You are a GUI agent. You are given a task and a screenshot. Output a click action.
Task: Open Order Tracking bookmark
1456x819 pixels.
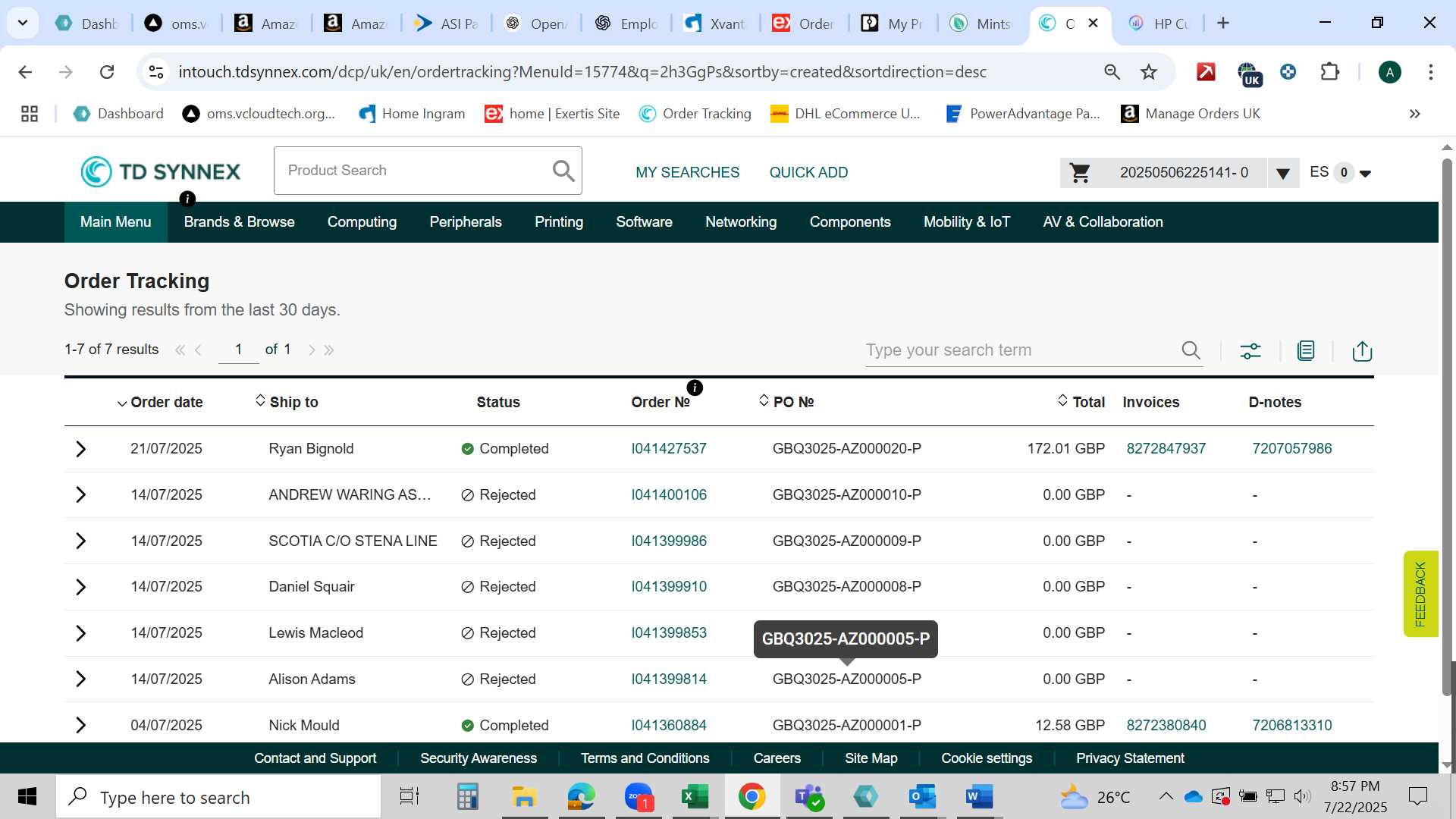tap(695, 114)
